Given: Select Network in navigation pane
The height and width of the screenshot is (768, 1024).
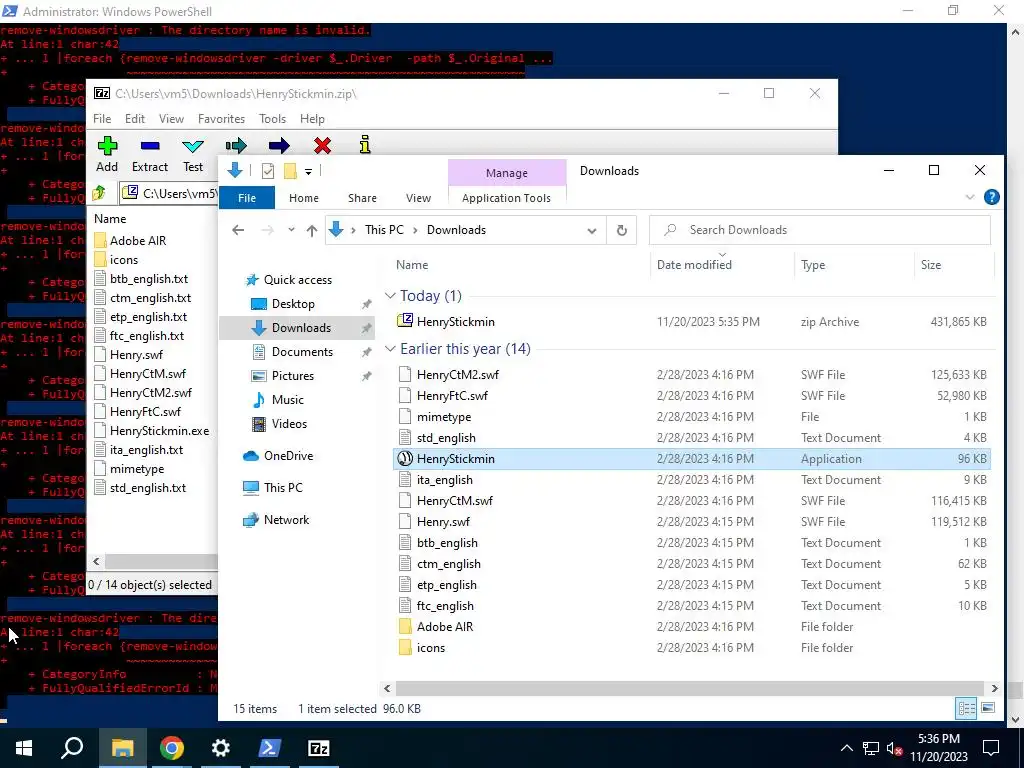Looking at the screenshot, I should tap(286, 520).
